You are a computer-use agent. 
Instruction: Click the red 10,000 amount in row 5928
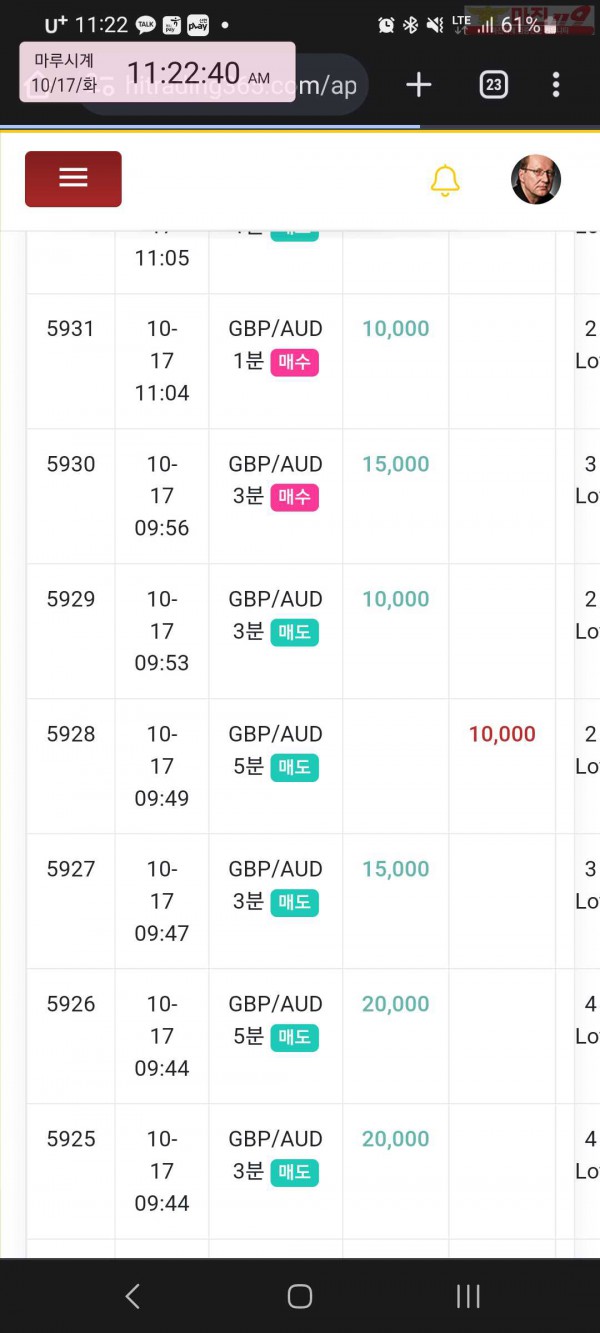point(502,734)
